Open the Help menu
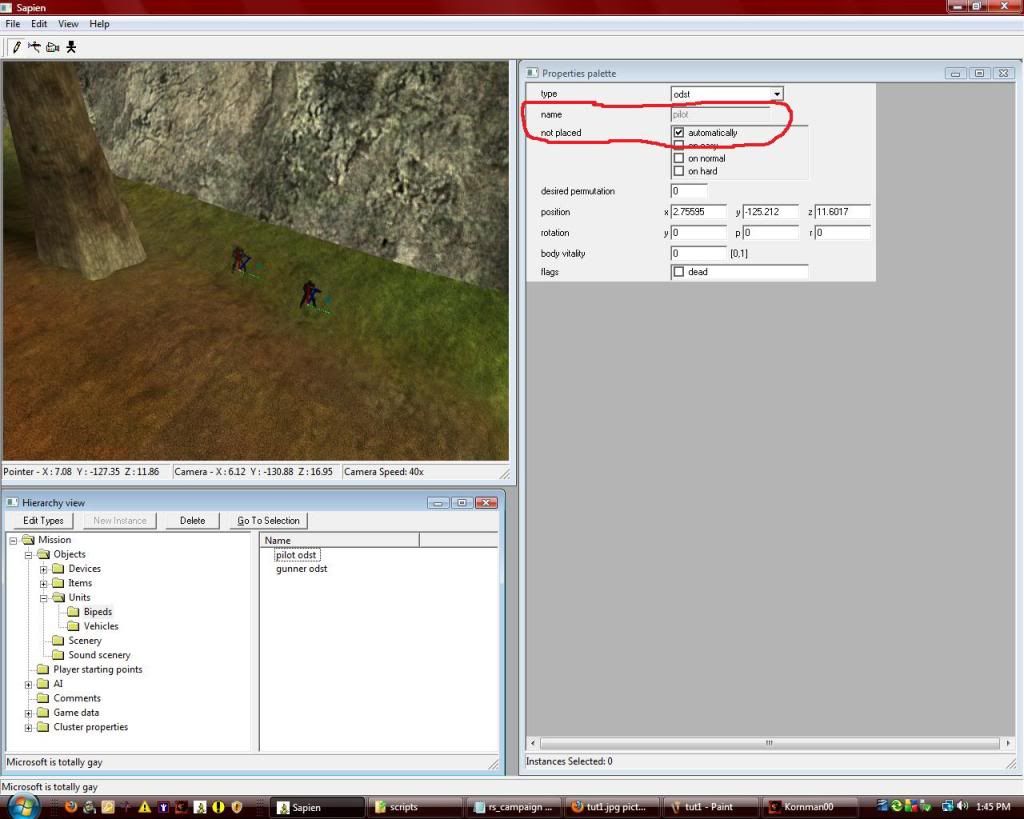The image size is (1024, 819). coord(99,24)
